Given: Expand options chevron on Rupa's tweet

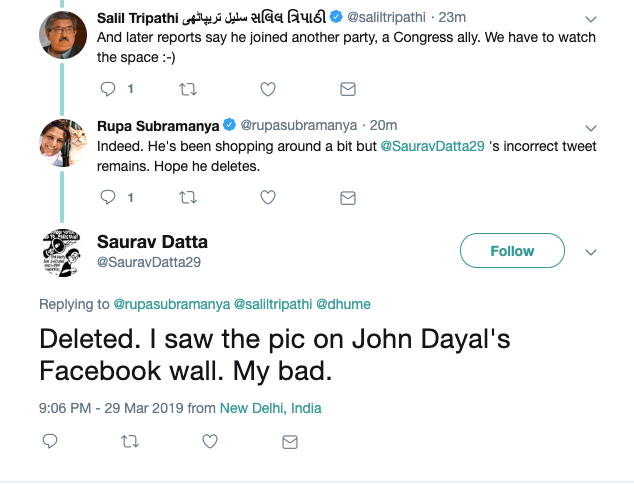Looking at the screenshot, I should pyautogui.click(x=590, y=128).
